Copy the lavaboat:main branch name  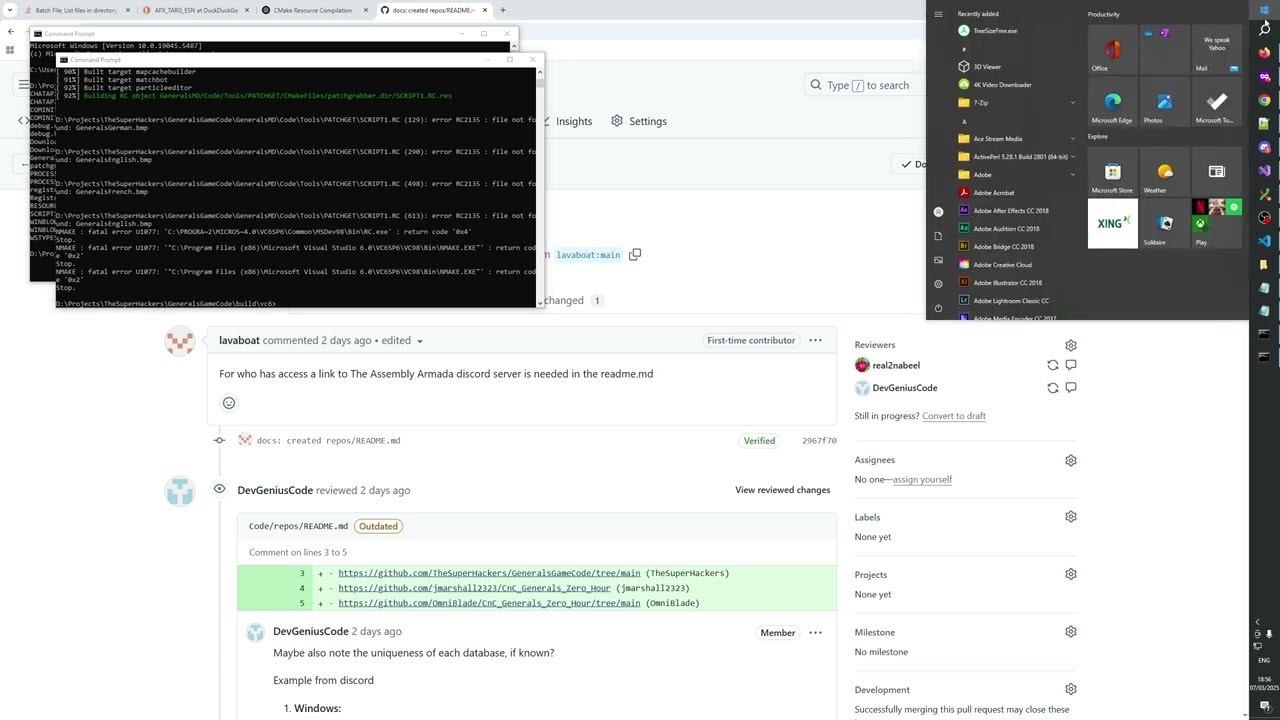635,255
